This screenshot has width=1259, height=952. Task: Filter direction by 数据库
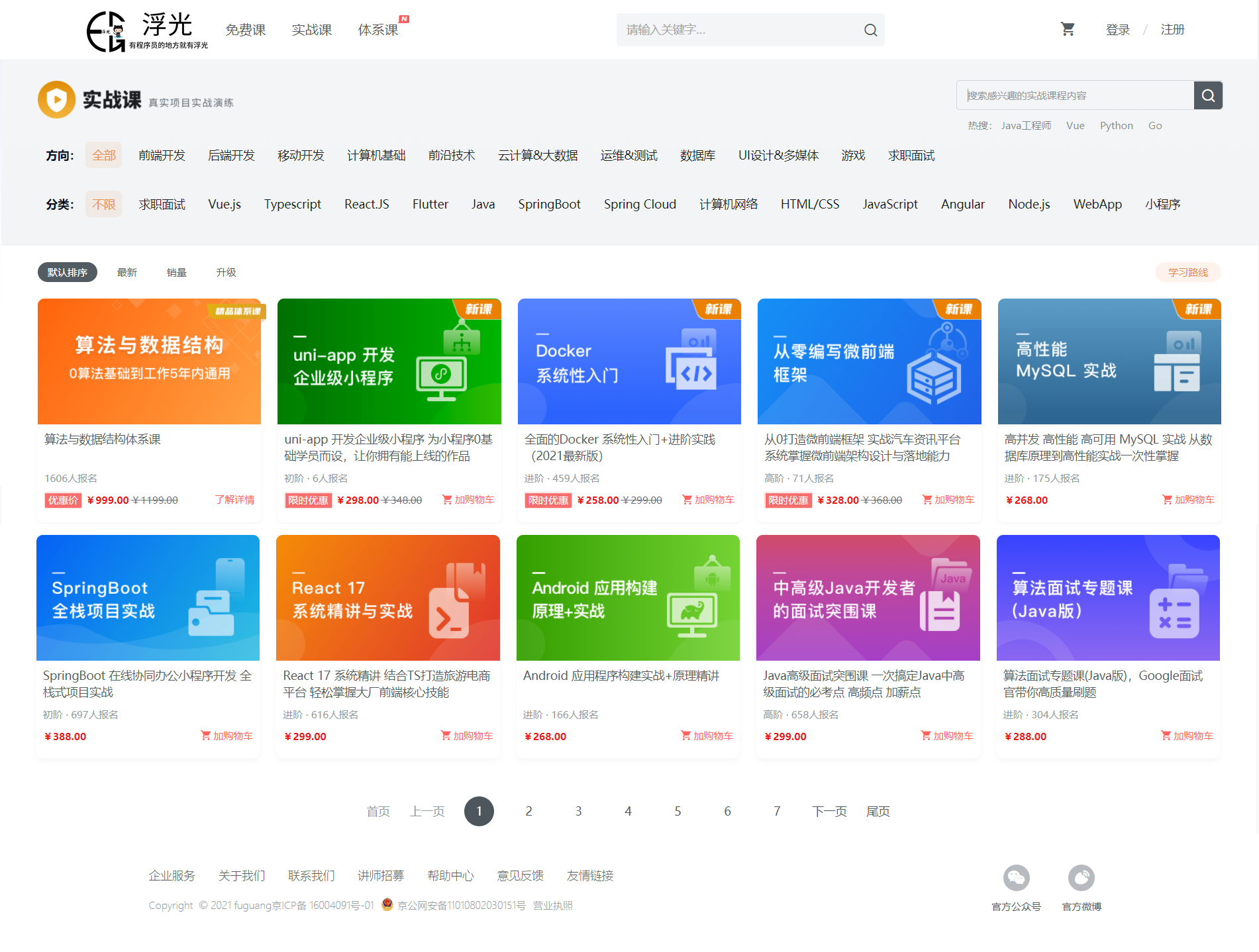697,156
